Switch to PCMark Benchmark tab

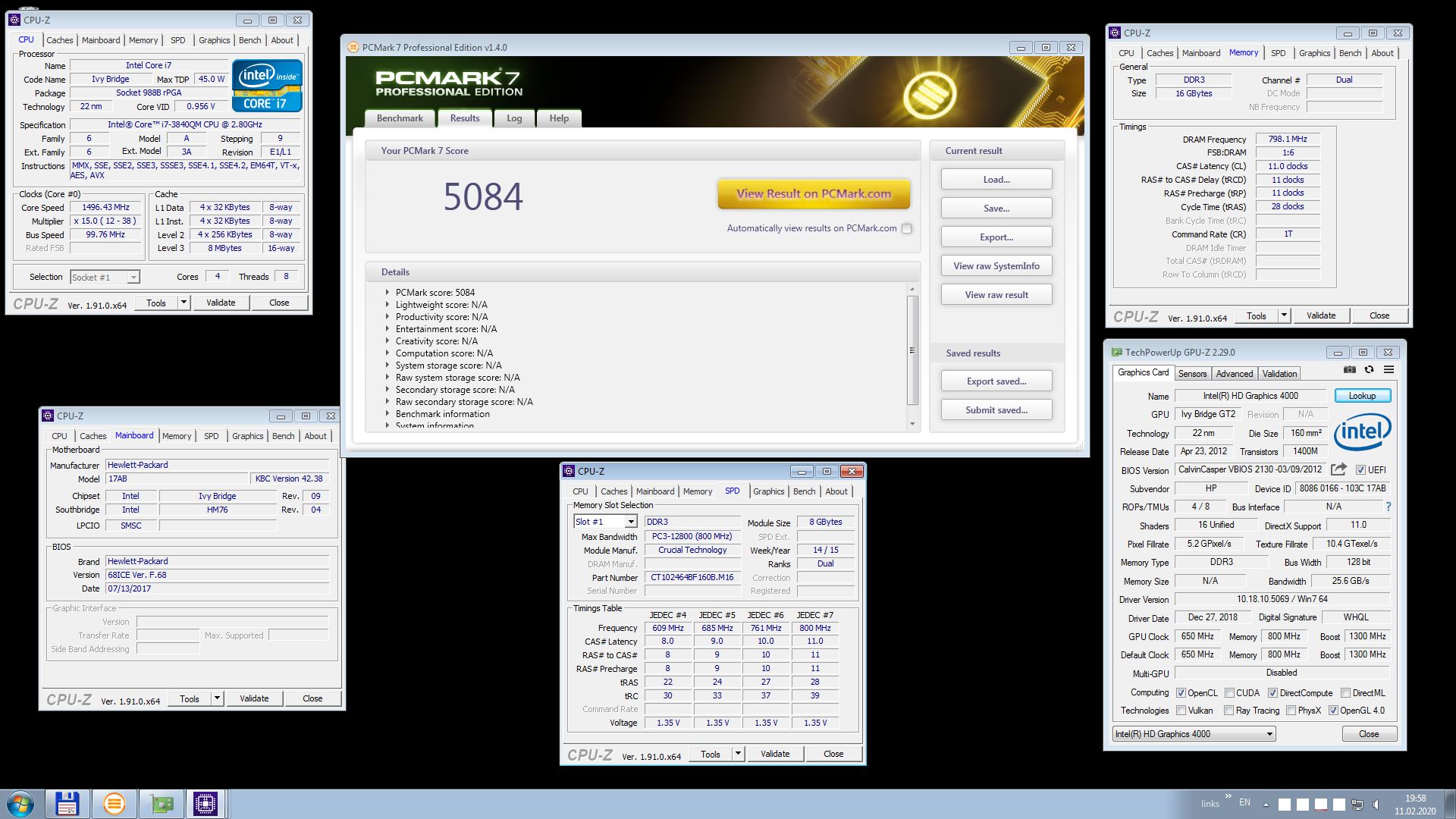click(400, 118)
